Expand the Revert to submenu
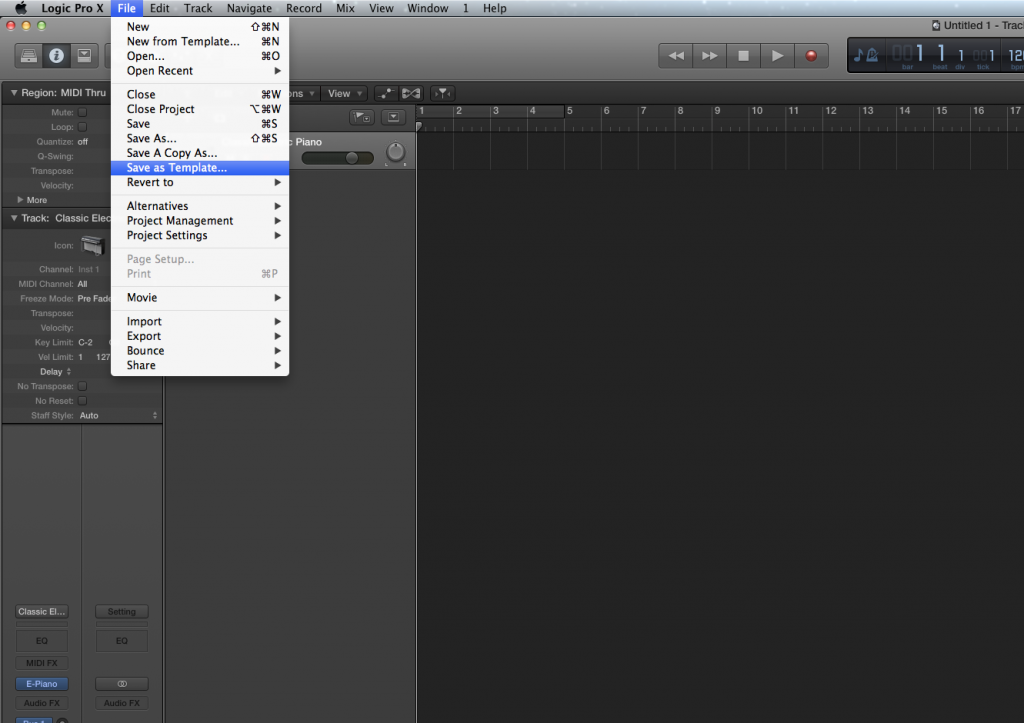 pos(200,182)
